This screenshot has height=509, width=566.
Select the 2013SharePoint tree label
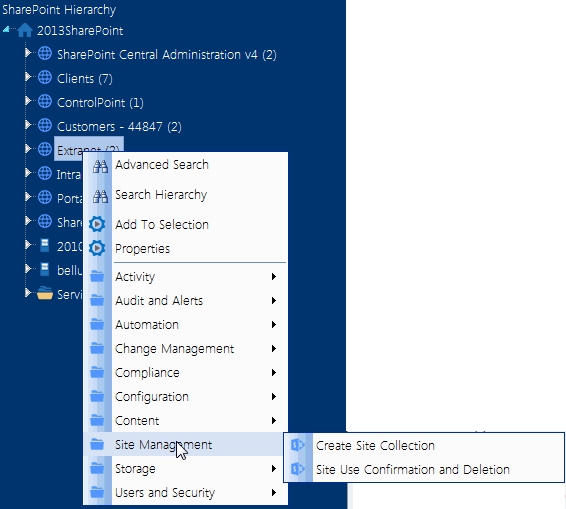click(80, 31)
